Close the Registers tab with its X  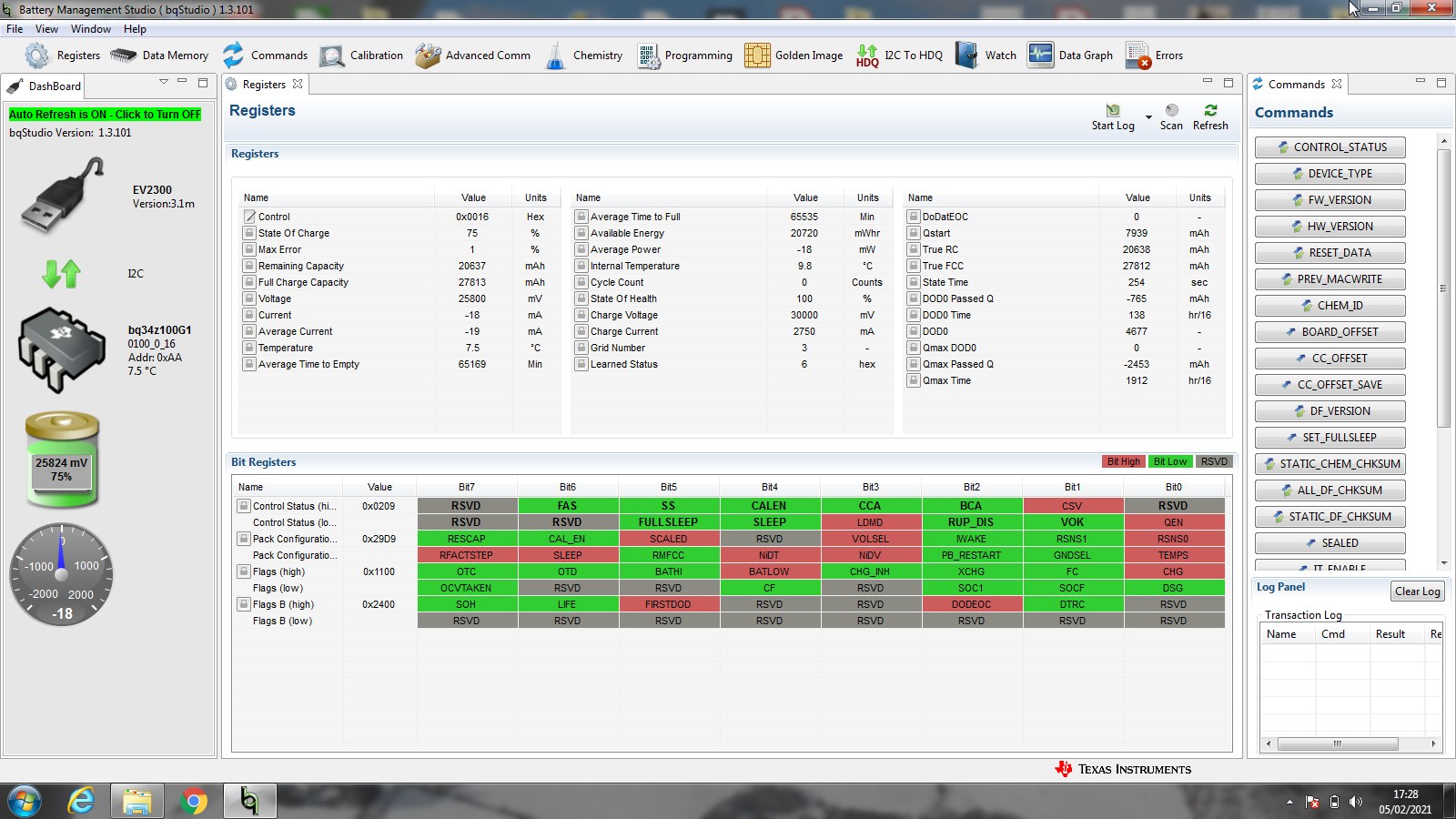(298, 85)
